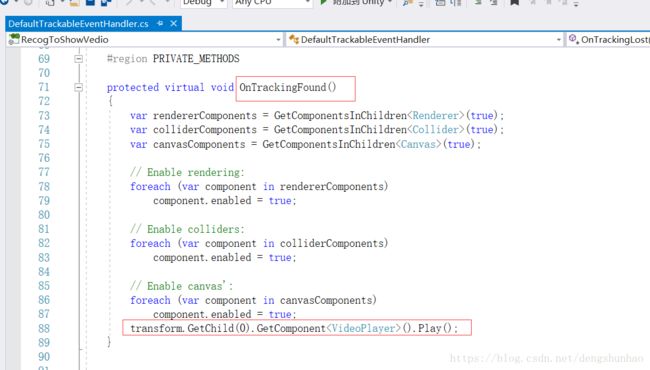650x370 pixels.
Task: Collapse the PRIVATE_METHODS region at line 69
Action: tap(78, 59)
